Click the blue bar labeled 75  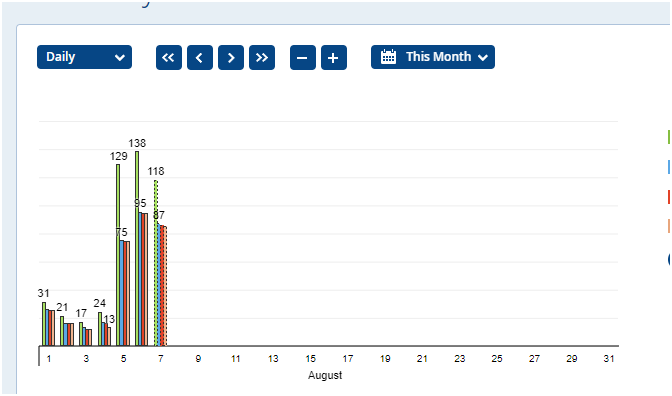coord(122,293)
